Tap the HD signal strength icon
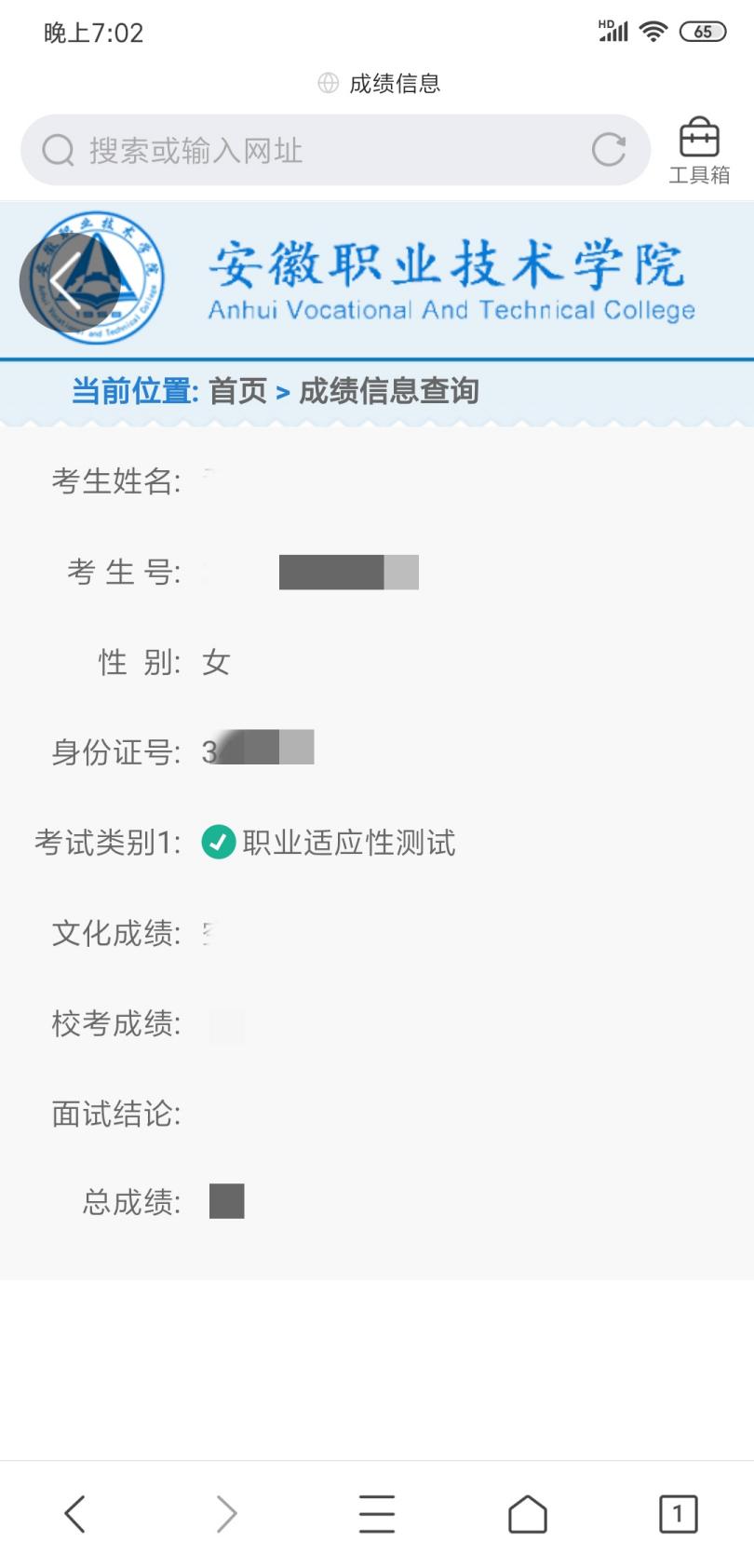 (613, 33)
